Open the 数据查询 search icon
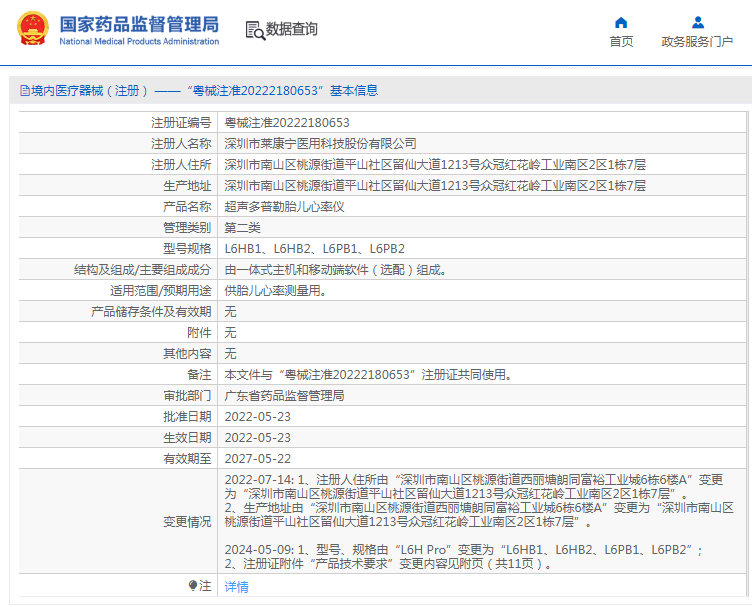Image resolution: width=752 pixels, height=607 pixels. [x=255, y=30]
